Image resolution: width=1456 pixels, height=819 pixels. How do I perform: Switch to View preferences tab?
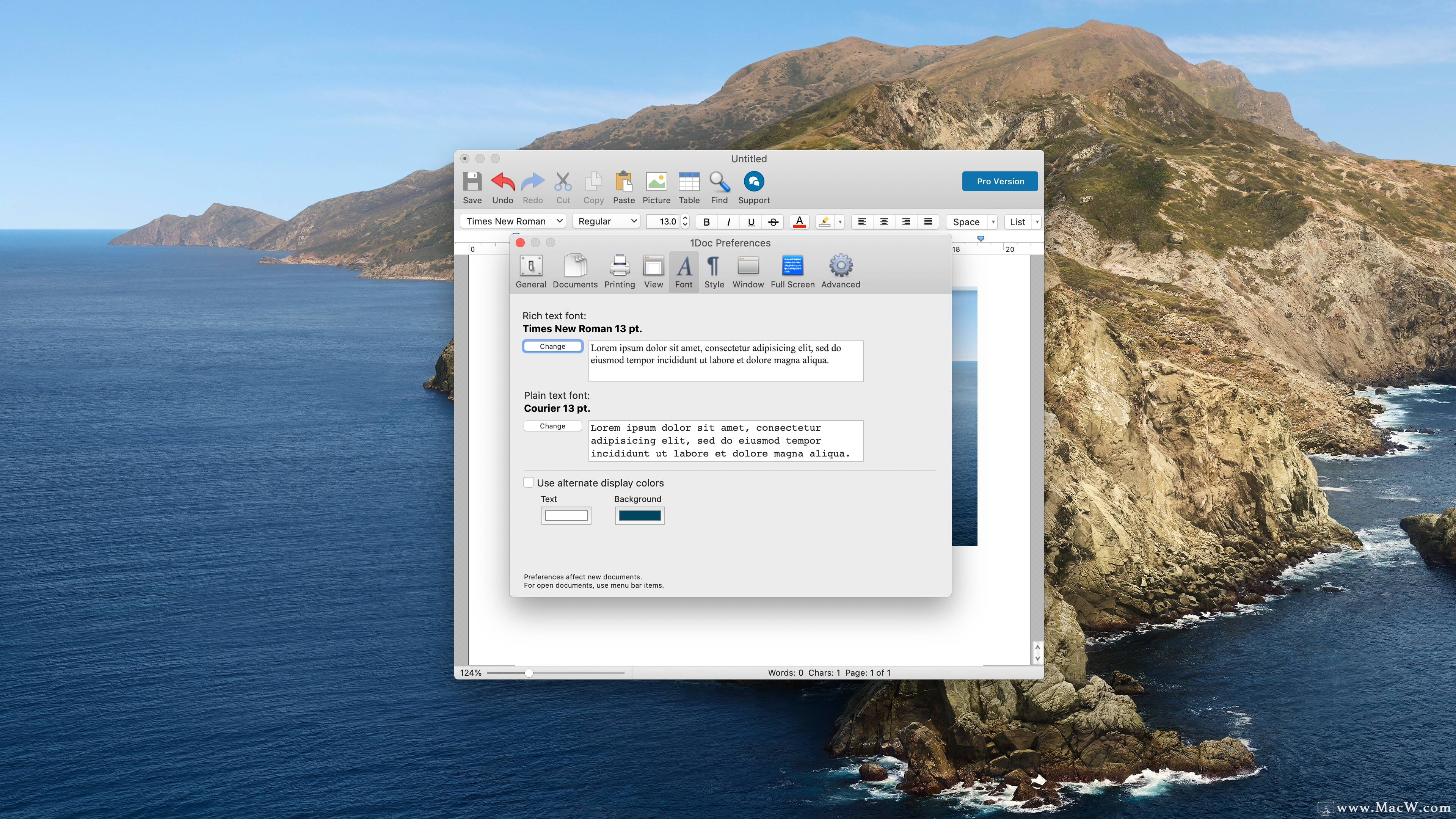pyautogui.click(x=653, y=272)
